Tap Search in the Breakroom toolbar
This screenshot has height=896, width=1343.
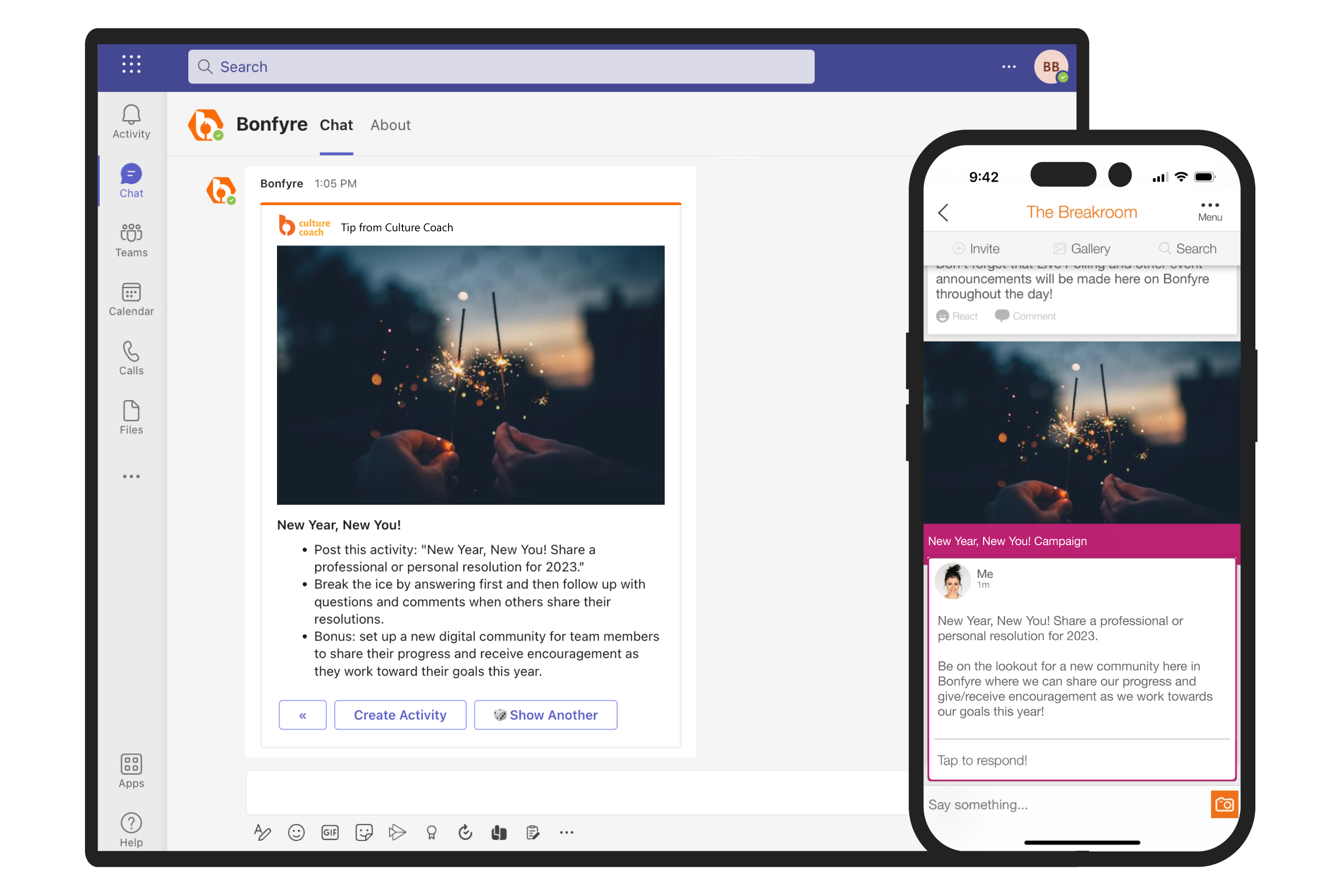click(x=1188, y=249)
